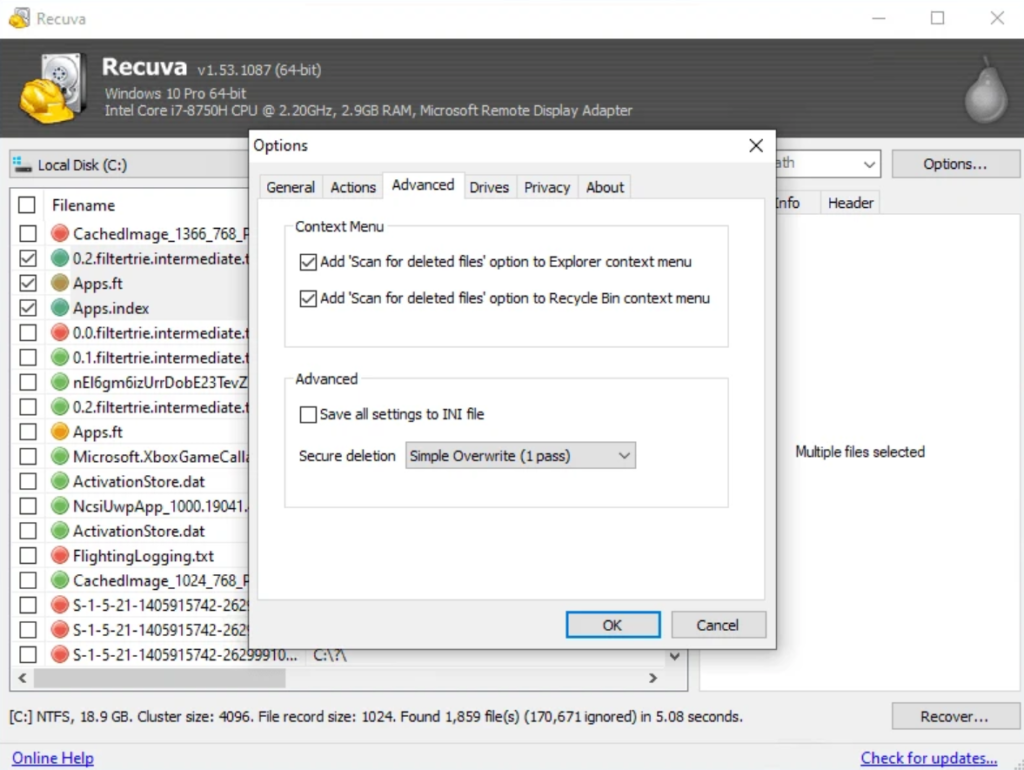This screenshot has height=770, width=1024.
Task: Expand the Local Disk (C:) drive selector
Action: pyautogui.click(x=130, y=165)
